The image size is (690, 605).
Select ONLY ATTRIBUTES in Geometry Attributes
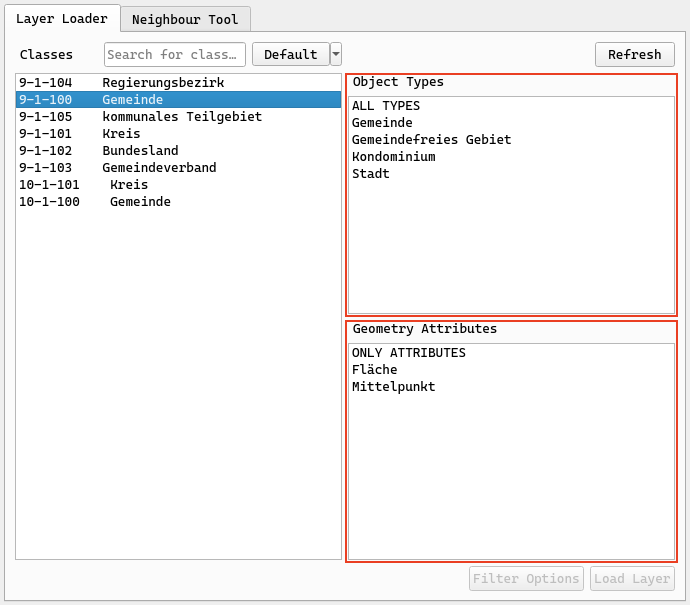pos(511,353)
